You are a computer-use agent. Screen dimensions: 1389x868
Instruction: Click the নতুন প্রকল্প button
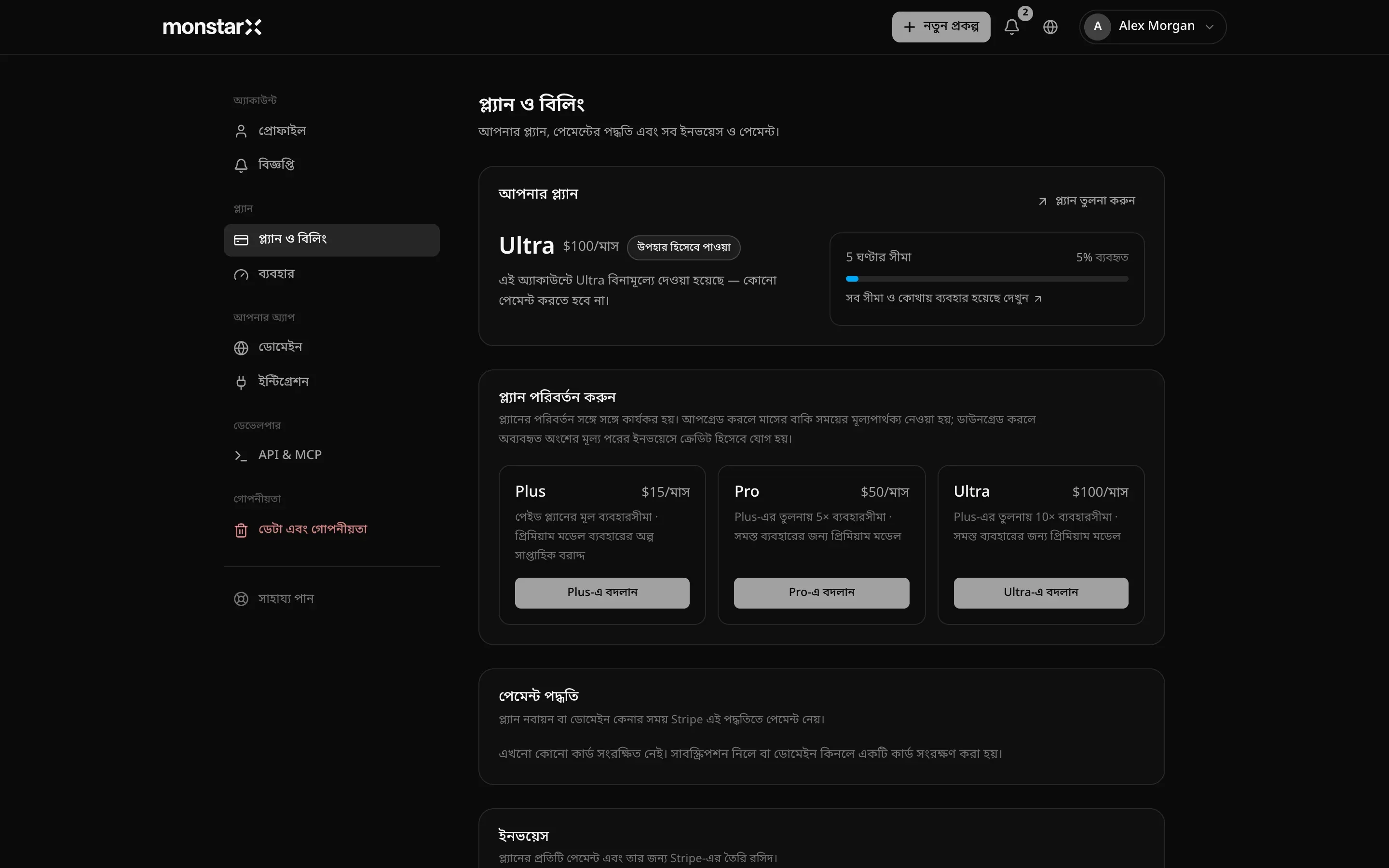pos(941,27)
